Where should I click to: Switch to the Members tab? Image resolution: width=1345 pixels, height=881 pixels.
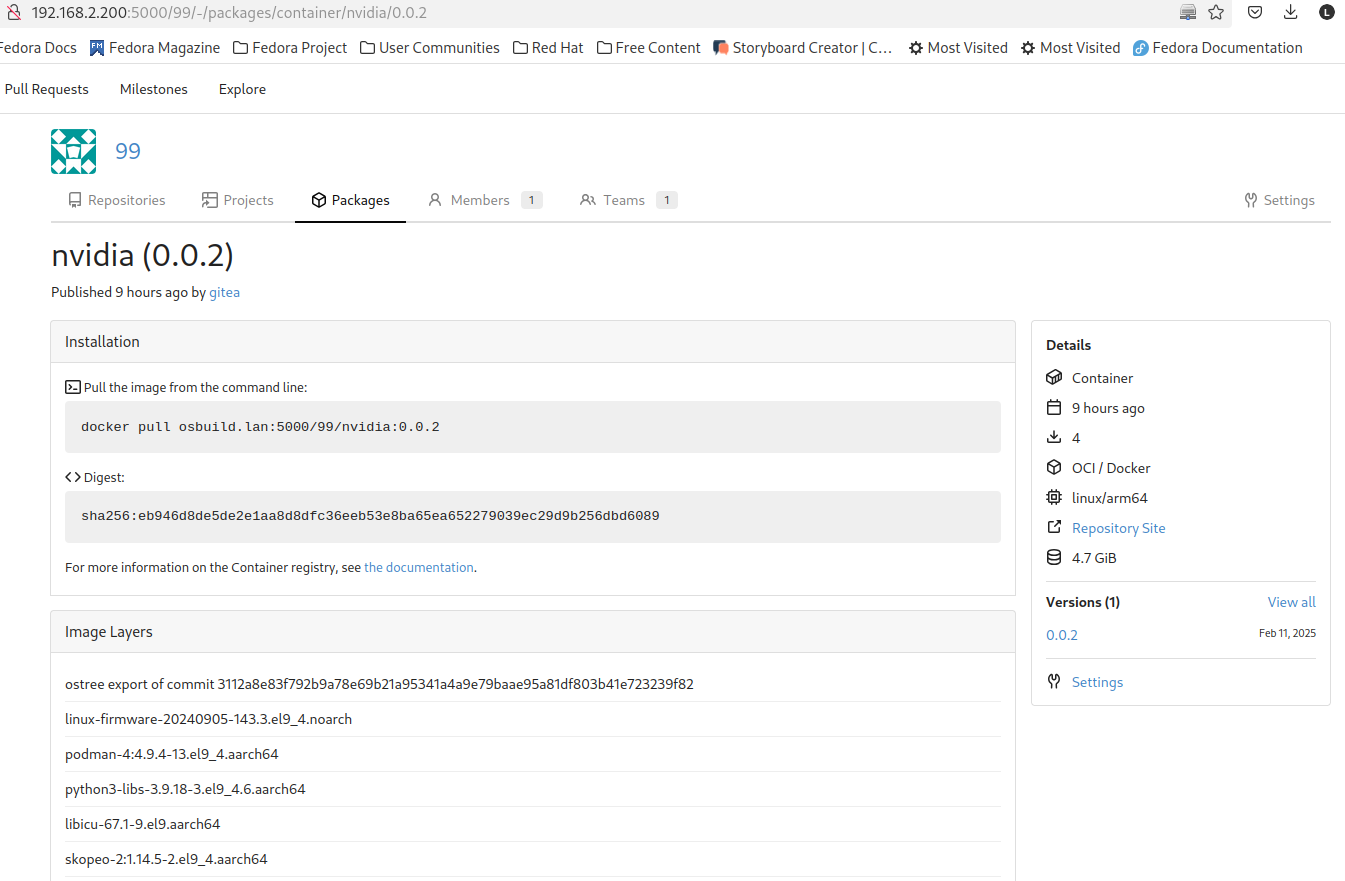click(484, 200)
